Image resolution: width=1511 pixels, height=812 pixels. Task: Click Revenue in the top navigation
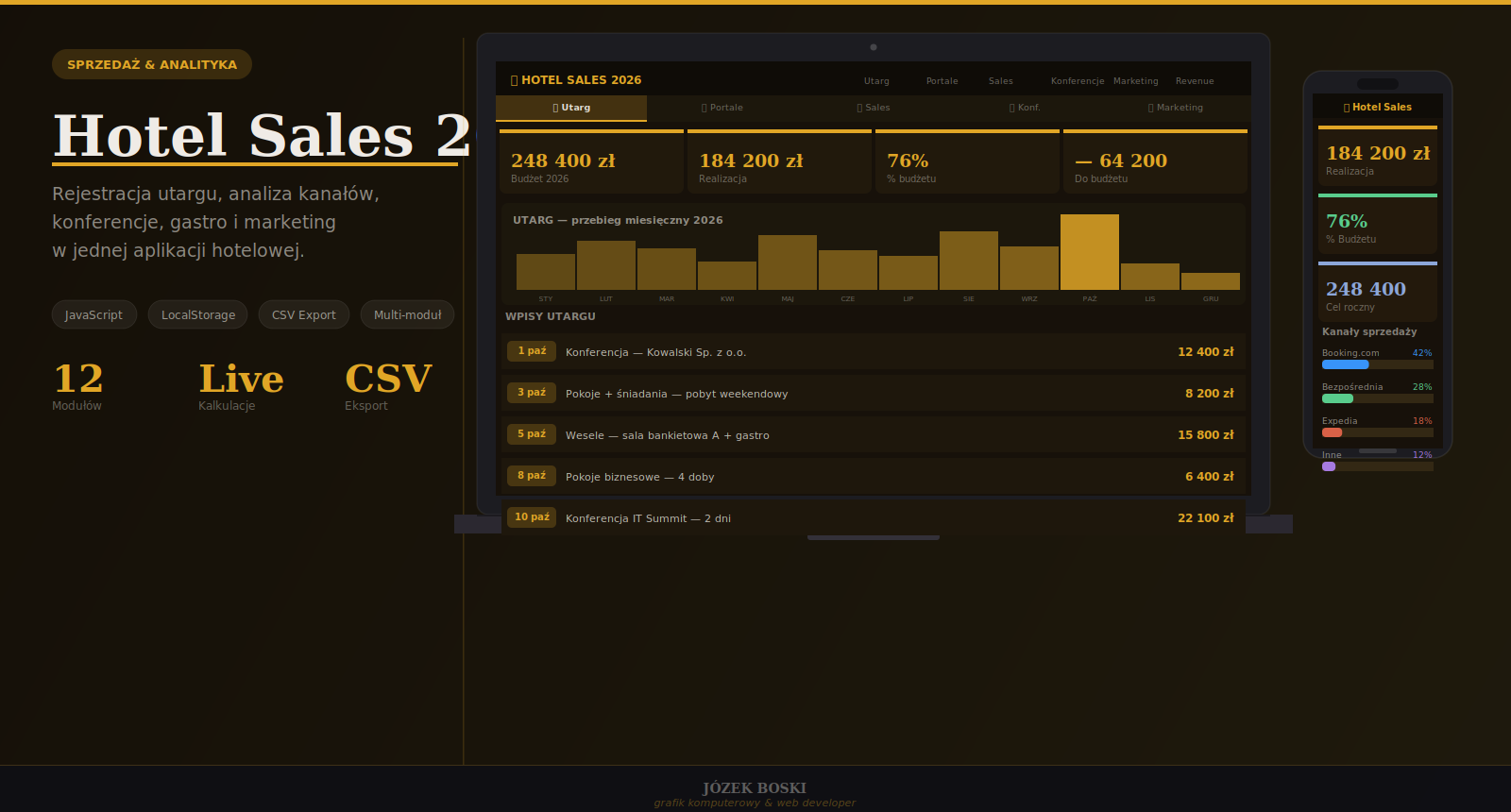[1195, 81]
